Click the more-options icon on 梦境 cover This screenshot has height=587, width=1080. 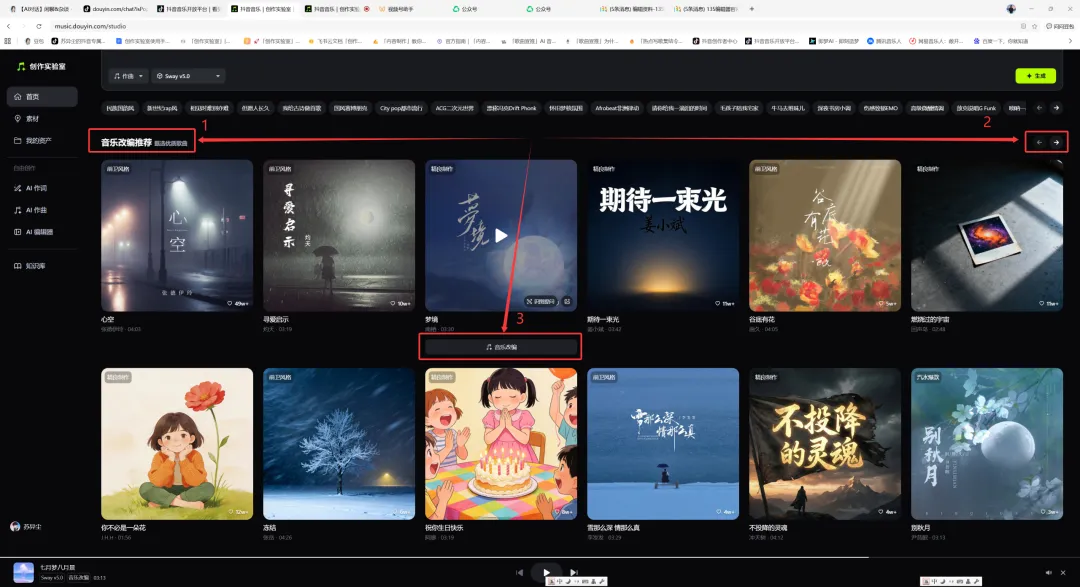point(567,301)
